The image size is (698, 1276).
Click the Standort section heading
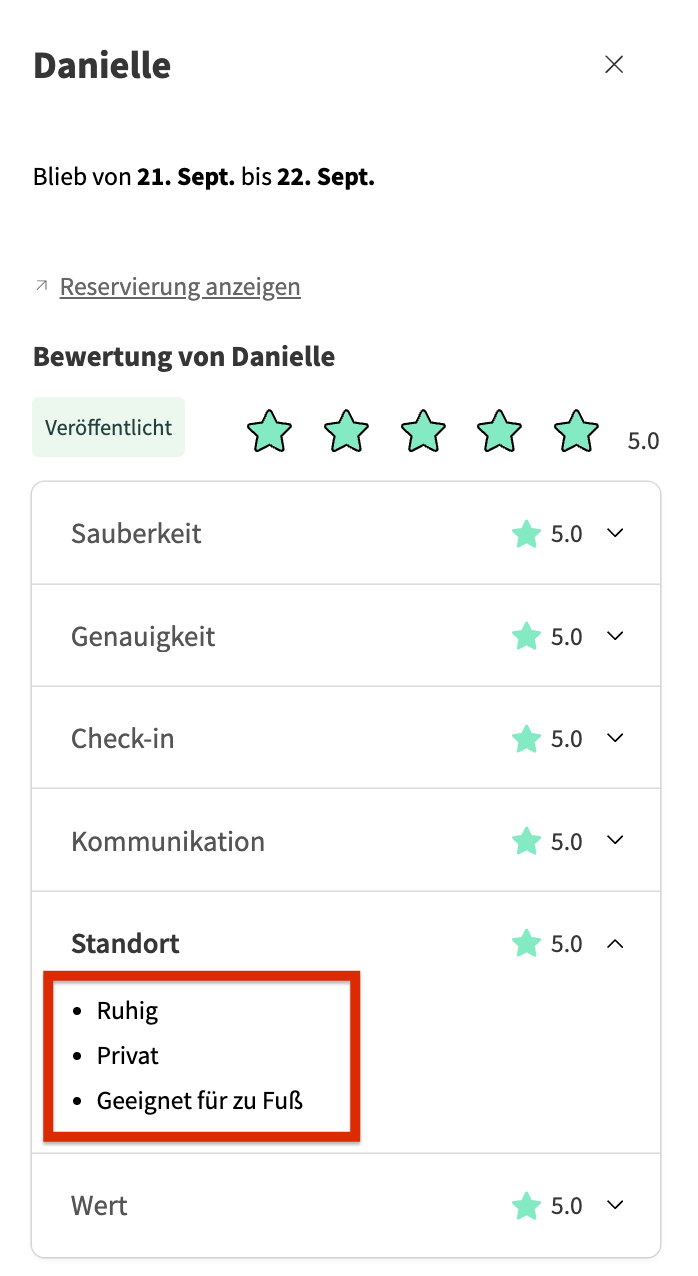coord(125,943)
